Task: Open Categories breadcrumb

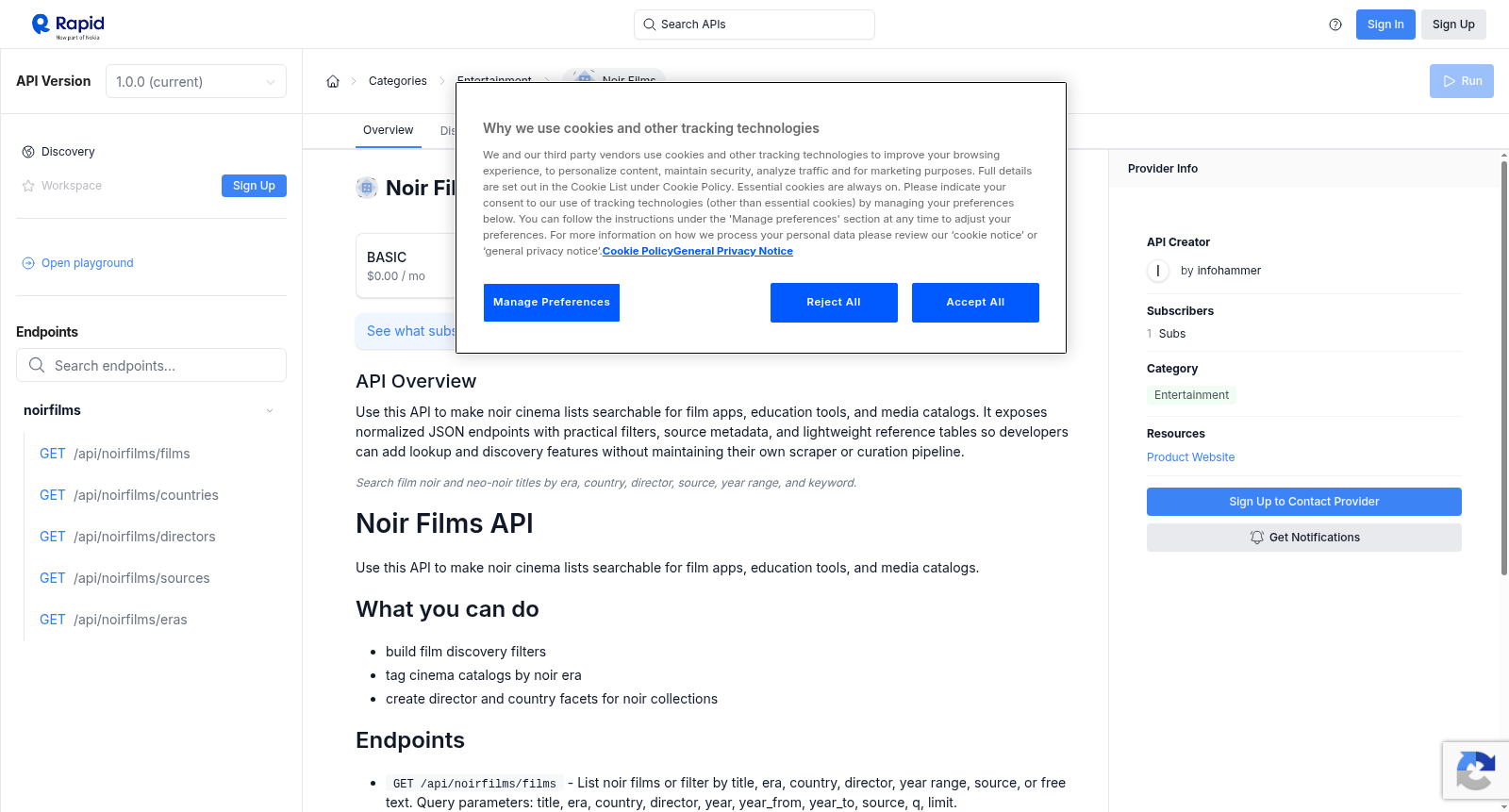Action: pos(398,81)
